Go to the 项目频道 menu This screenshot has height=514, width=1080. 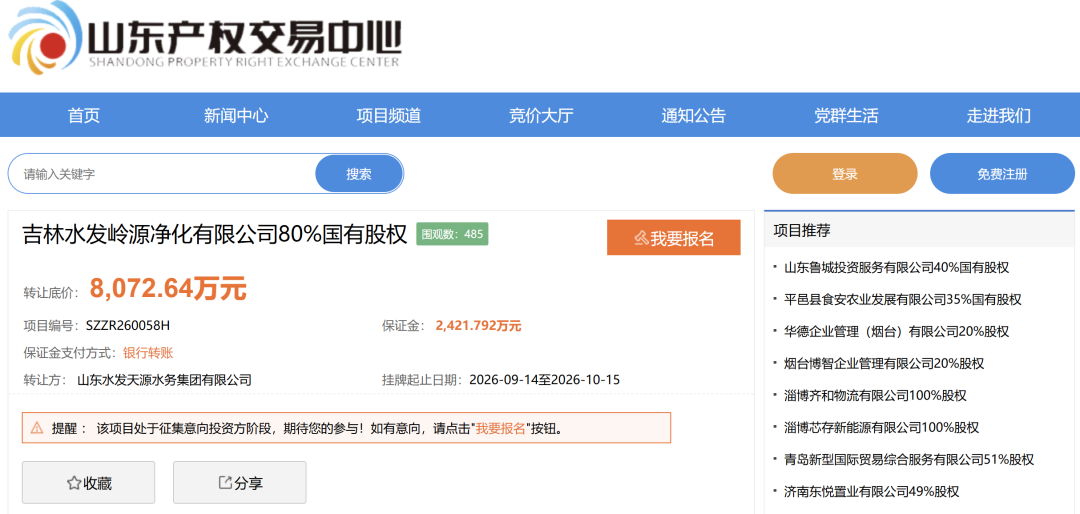(x=388, y=115)
